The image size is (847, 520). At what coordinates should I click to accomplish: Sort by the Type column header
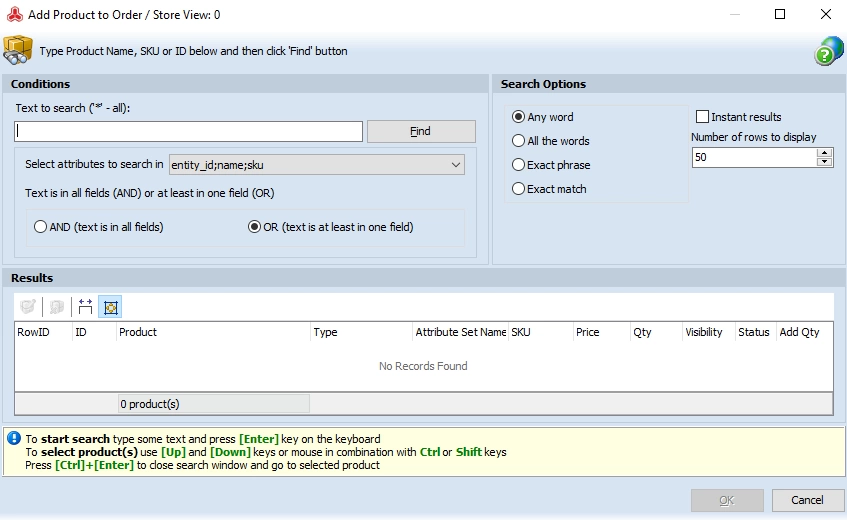tap(361, 332)
